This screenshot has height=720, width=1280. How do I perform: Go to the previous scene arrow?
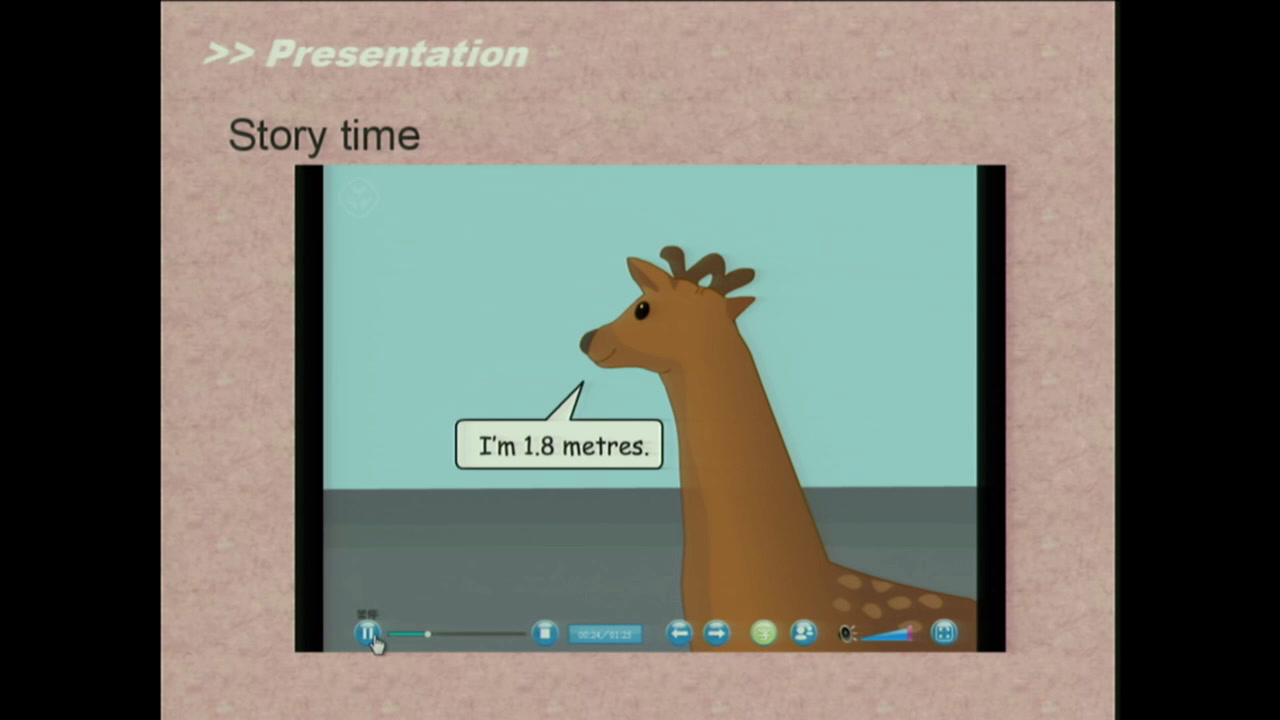point(679,632)
